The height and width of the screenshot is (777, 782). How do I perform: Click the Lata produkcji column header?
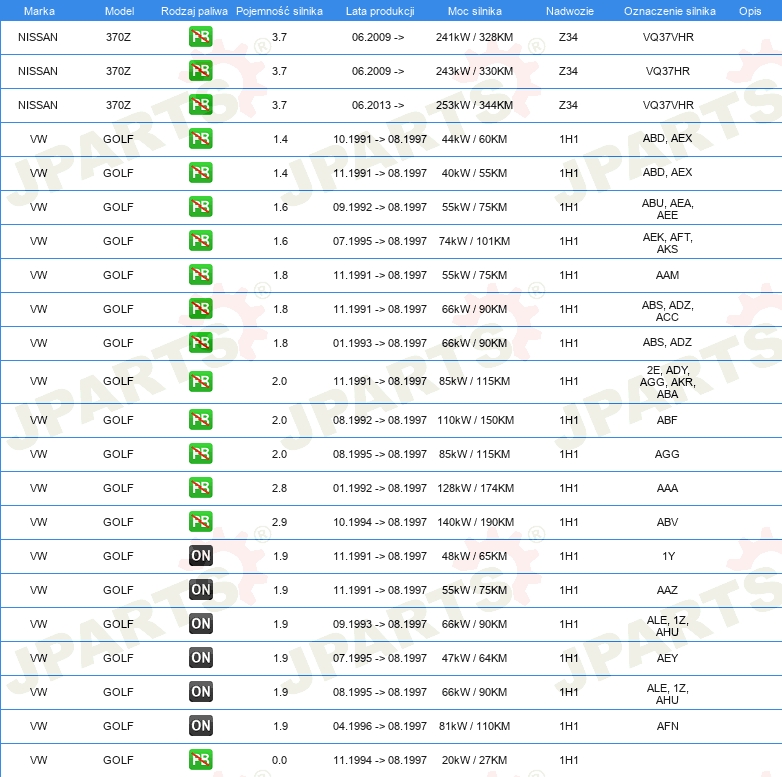(x=380, y=11)
